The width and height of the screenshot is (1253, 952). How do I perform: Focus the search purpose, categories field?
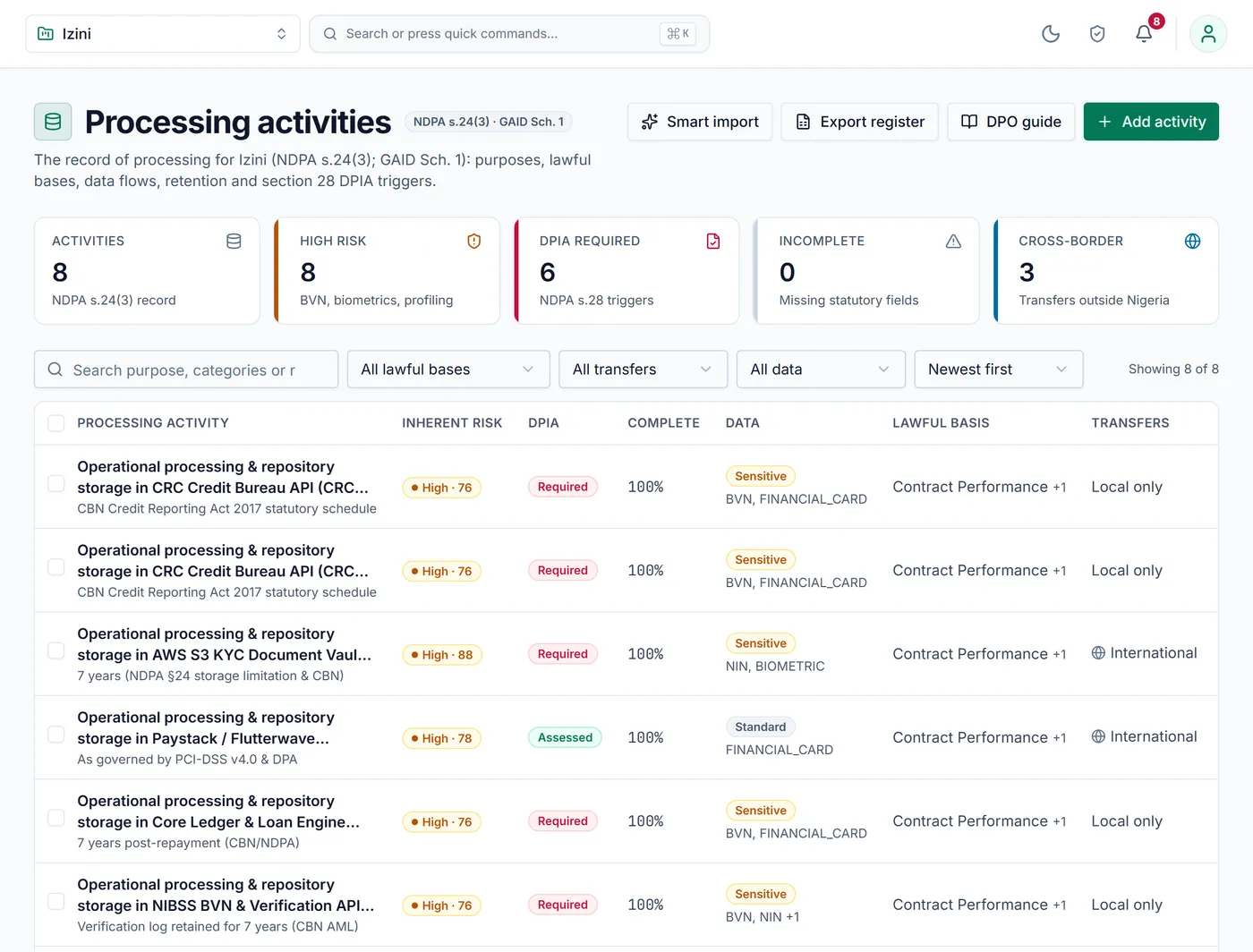pyautogui.click(x=186, y=370)
